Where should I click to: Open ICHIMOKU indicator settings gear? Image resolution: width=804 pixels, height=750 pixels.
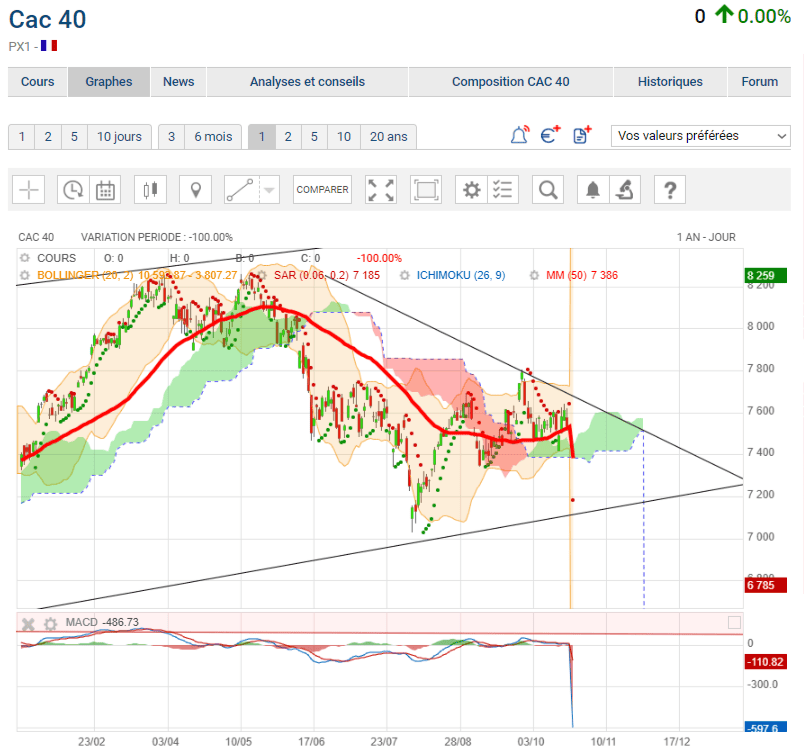pyautogui.click(x=405, y=275)
